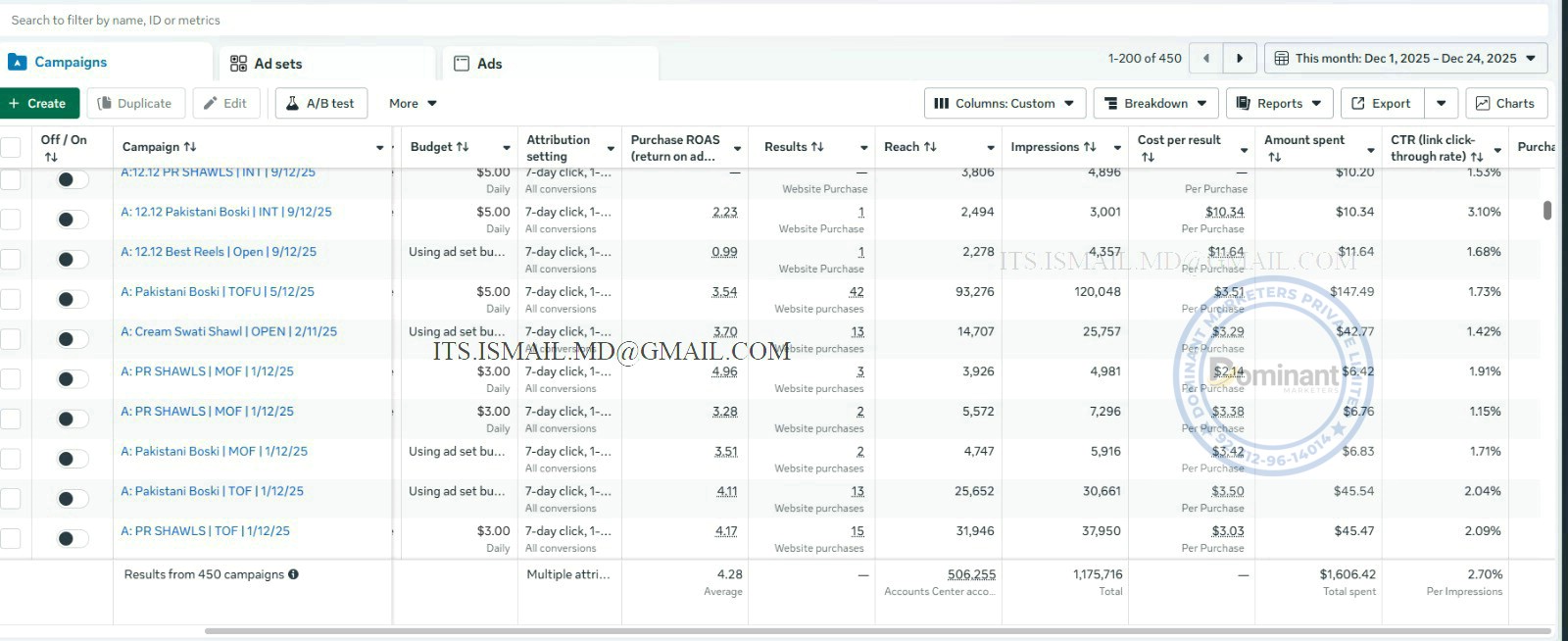Go to previous page of campaigns

pyautogui.click(x=1206, y=59)
